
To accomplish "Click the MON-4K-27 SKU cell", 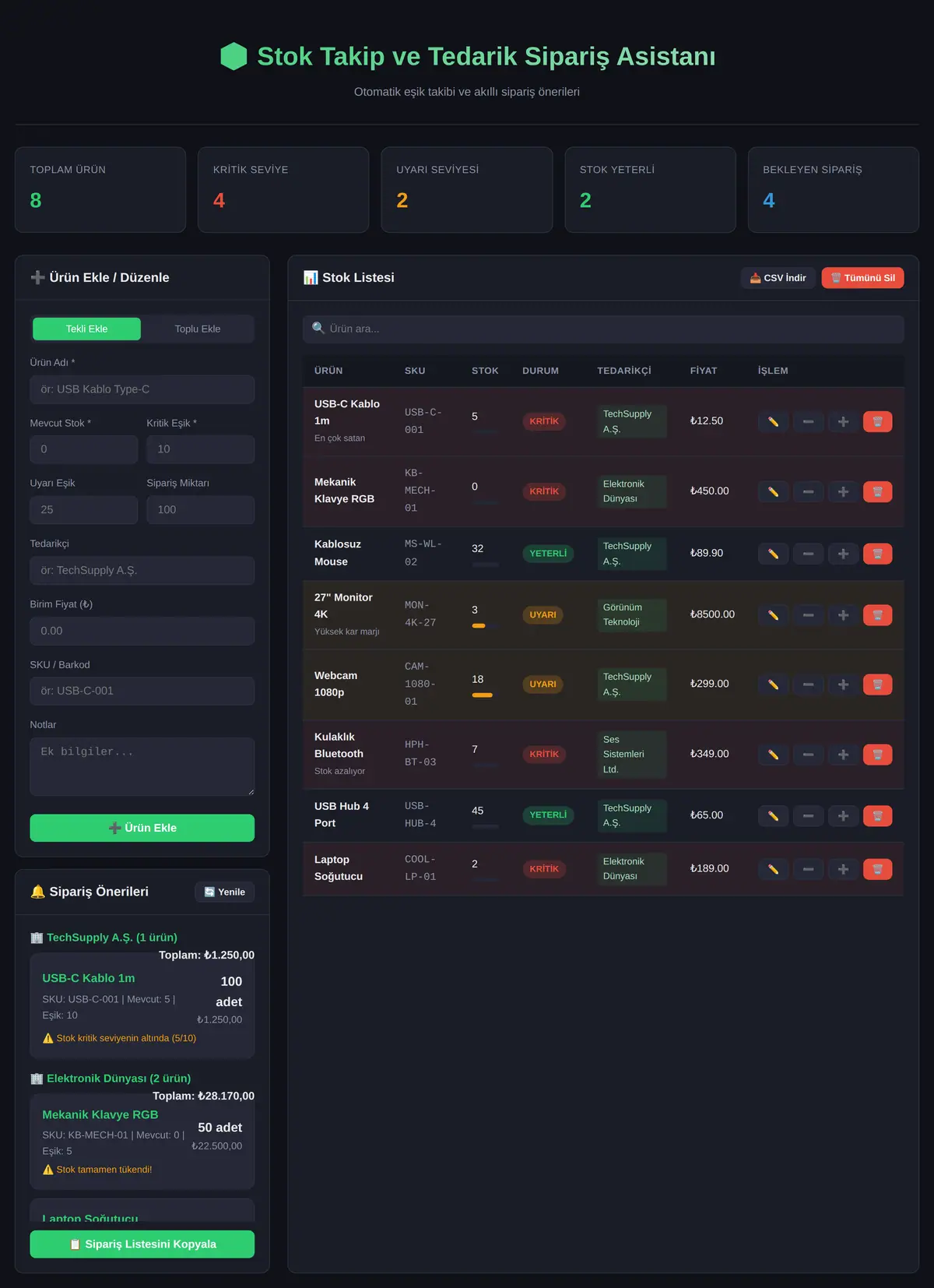I will click(x=420, y=614).
